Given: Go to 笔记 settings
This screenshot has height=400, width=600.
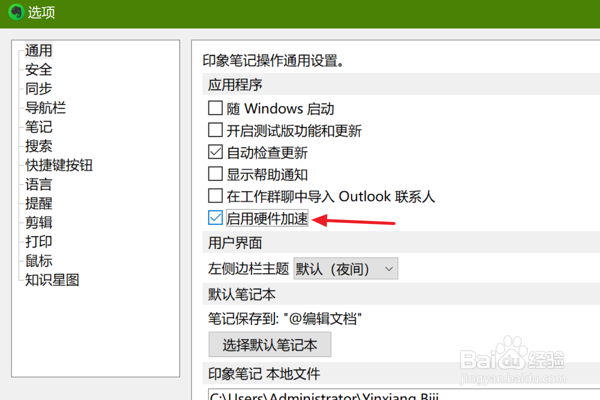Looking at the screenshot, I should click(38, 127).
